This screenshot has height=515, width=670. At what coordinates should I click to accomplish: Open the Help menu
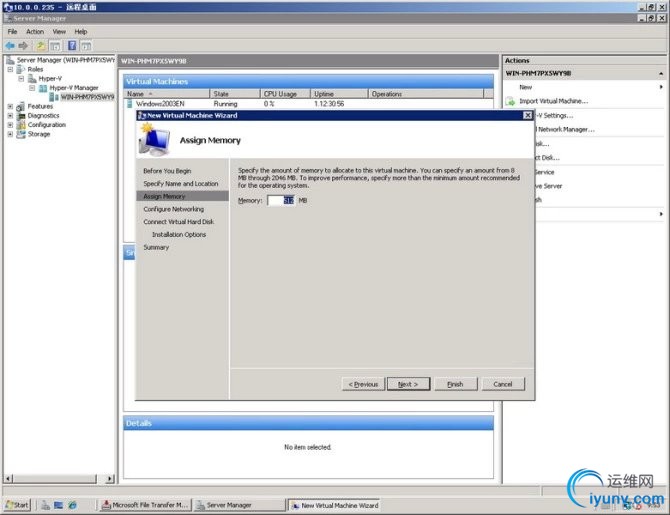[x=81, y=32]
